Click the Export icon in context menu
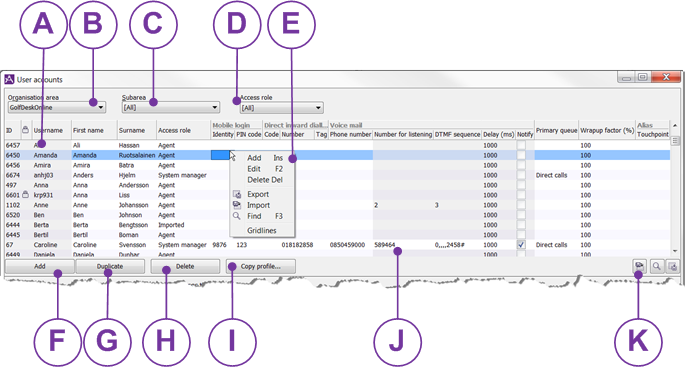Viewport: 686px width, 367px height. pyautogui.click(x=237, y=194)
